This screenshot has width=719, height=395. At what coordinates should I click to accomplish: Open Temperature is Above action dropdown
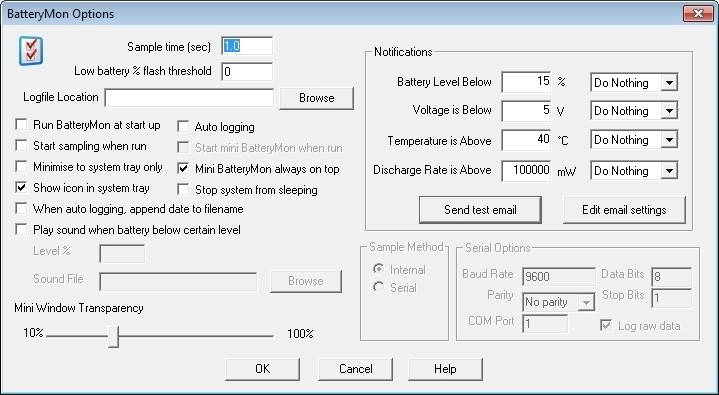coord(669,140)
